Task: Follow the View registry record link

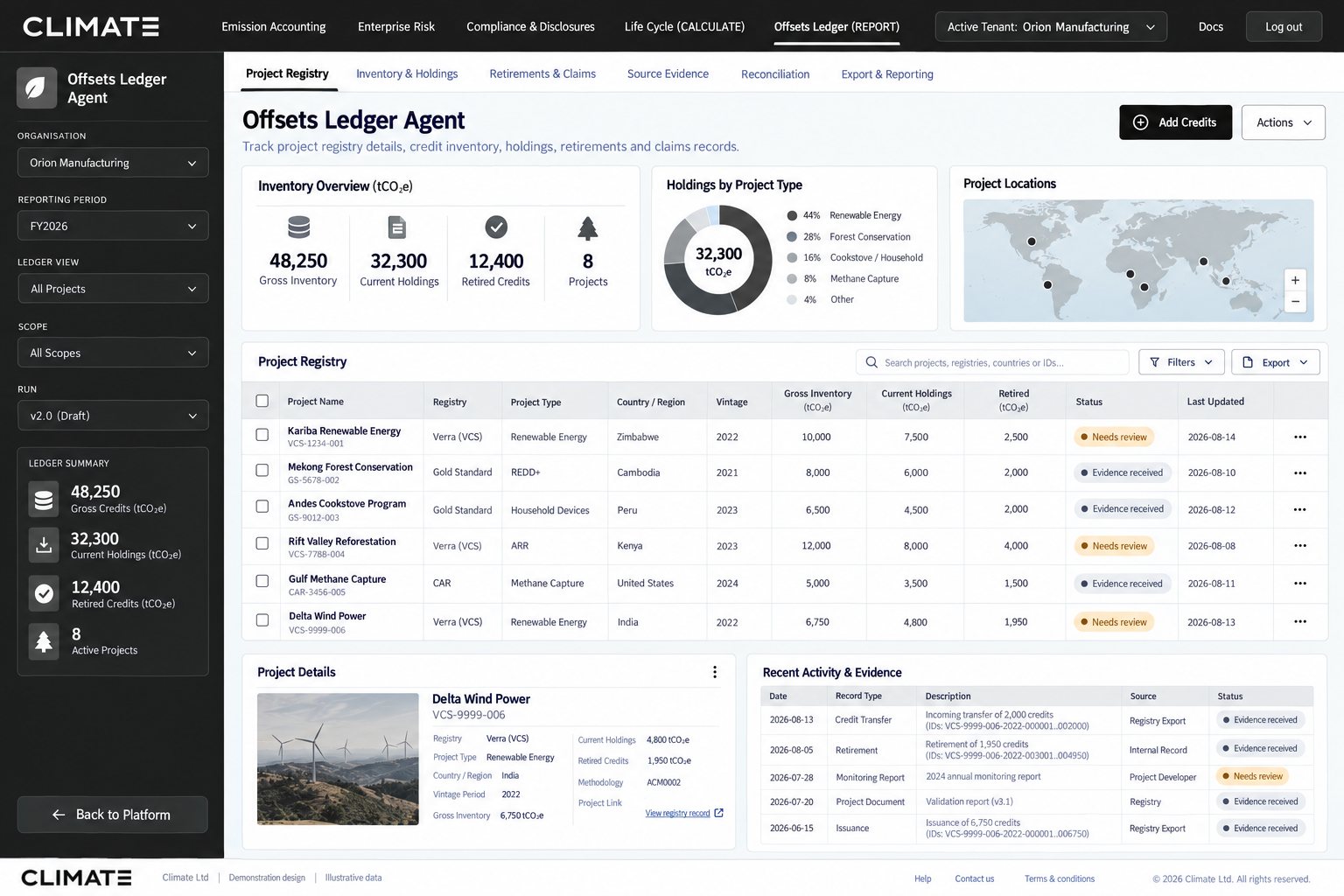Action: tap(683, 813)
